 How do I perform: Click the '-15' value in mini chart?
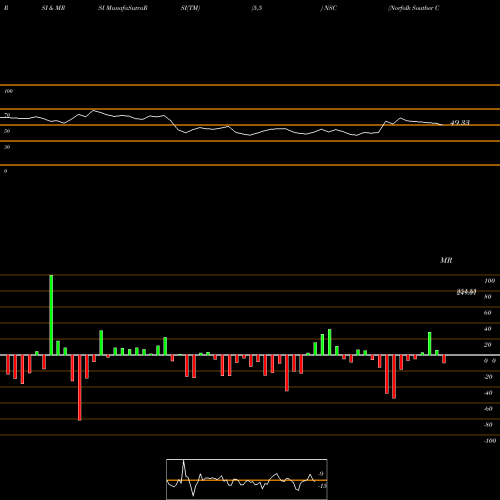[x=322, y=486]
